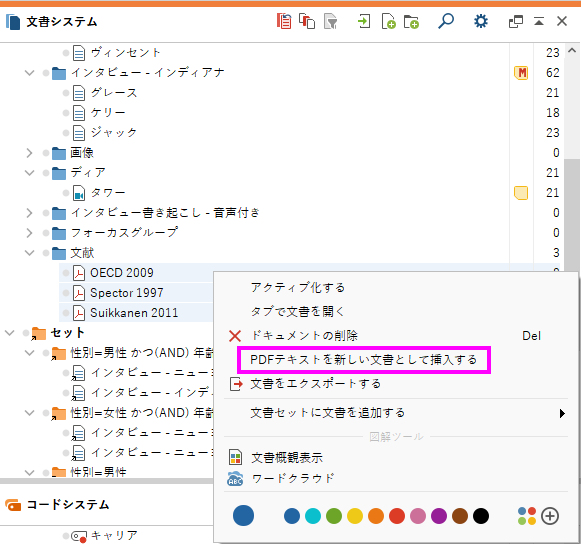Open the gear settings icon in header
The height and width of the screenshot is (544, 581).
coord(481,21)
